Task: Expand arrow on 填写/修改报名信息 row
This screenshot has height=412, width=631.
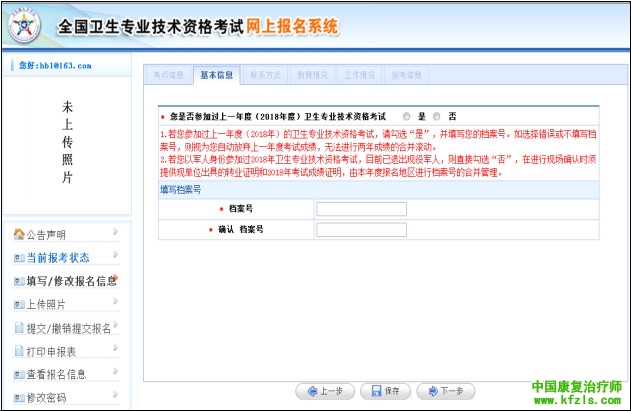Action: [x=115, y=277]
